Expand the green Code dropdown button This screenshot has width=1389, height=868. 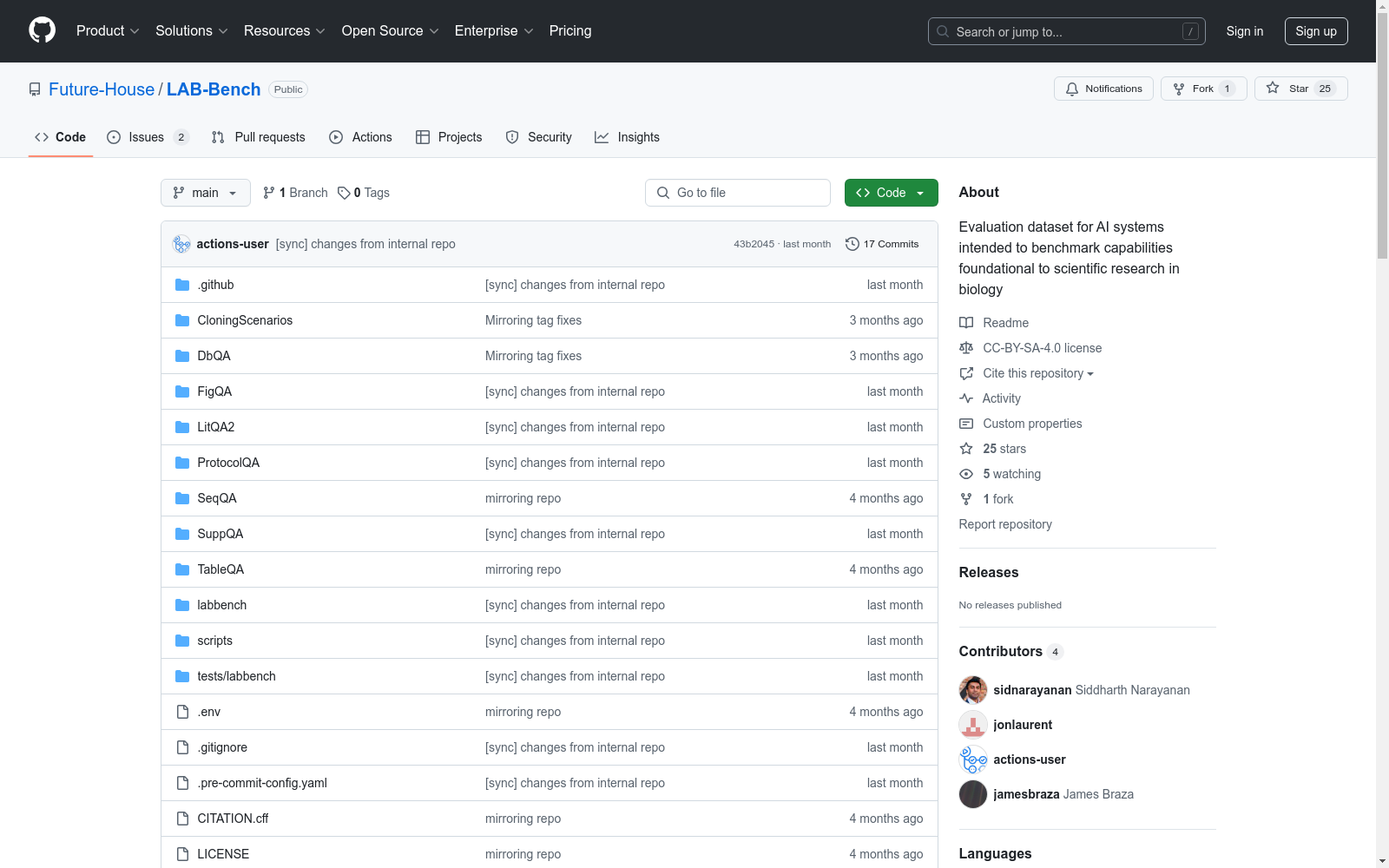point(892,193)
